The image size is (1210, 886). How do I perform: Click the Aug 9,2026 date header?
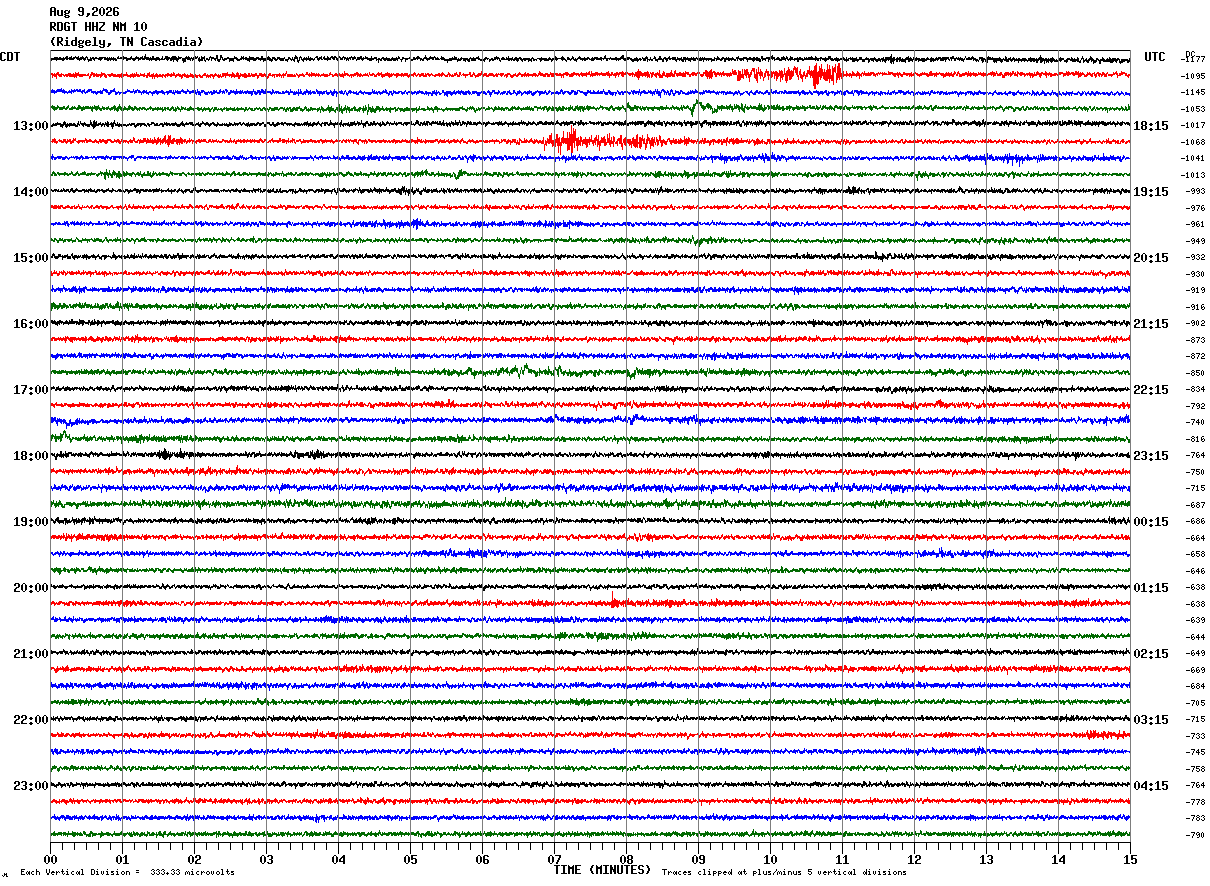pyautogui.click(x=84, y=12)
